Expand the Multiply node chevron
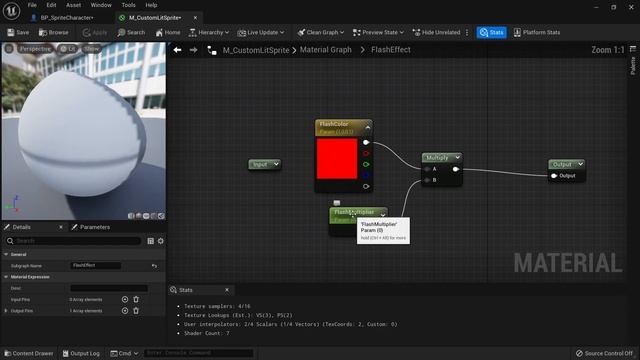The height and width of the screenshot is (360, 640). tap(458, 158)
